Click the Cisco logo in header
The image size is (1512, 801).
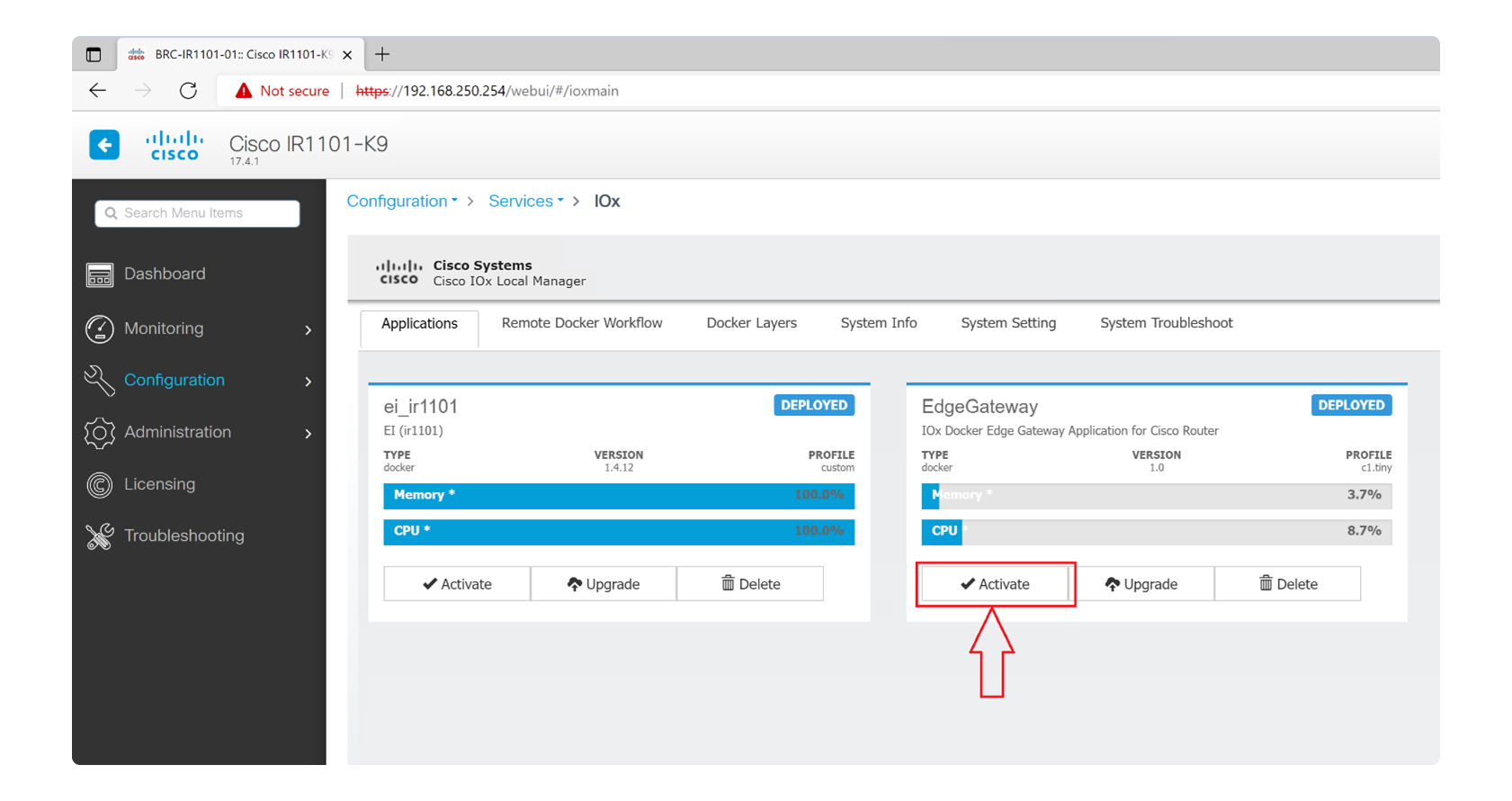pyautogui.click(x=174, y=146)
